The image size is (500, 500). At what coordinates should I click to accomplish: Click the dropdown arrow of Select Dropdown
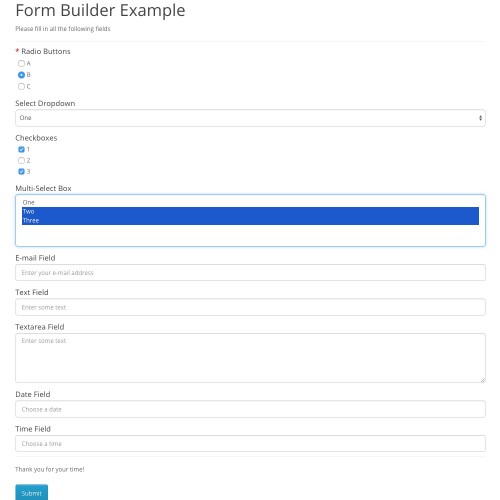coord(480,118)
